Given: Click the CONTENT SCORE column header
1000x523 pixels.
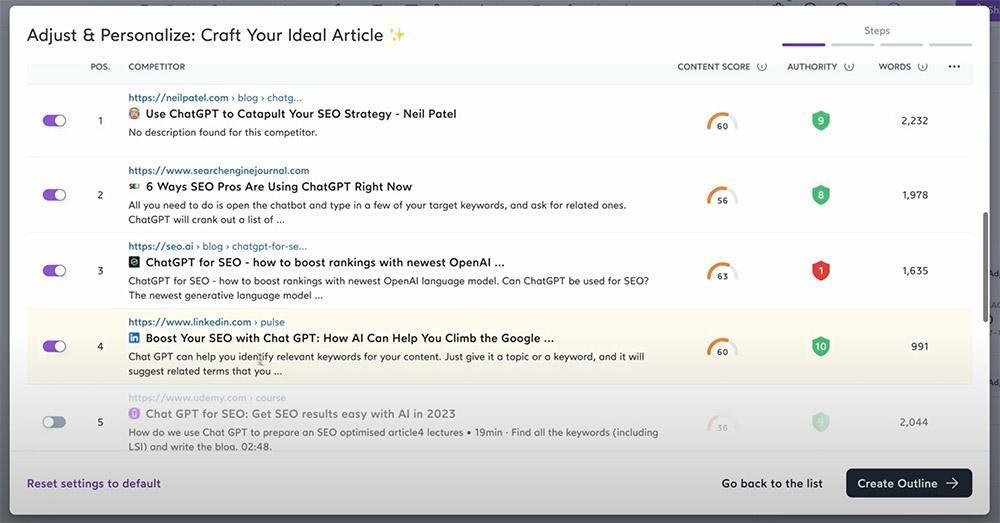Looking at the screenshot, I should 714,66.
